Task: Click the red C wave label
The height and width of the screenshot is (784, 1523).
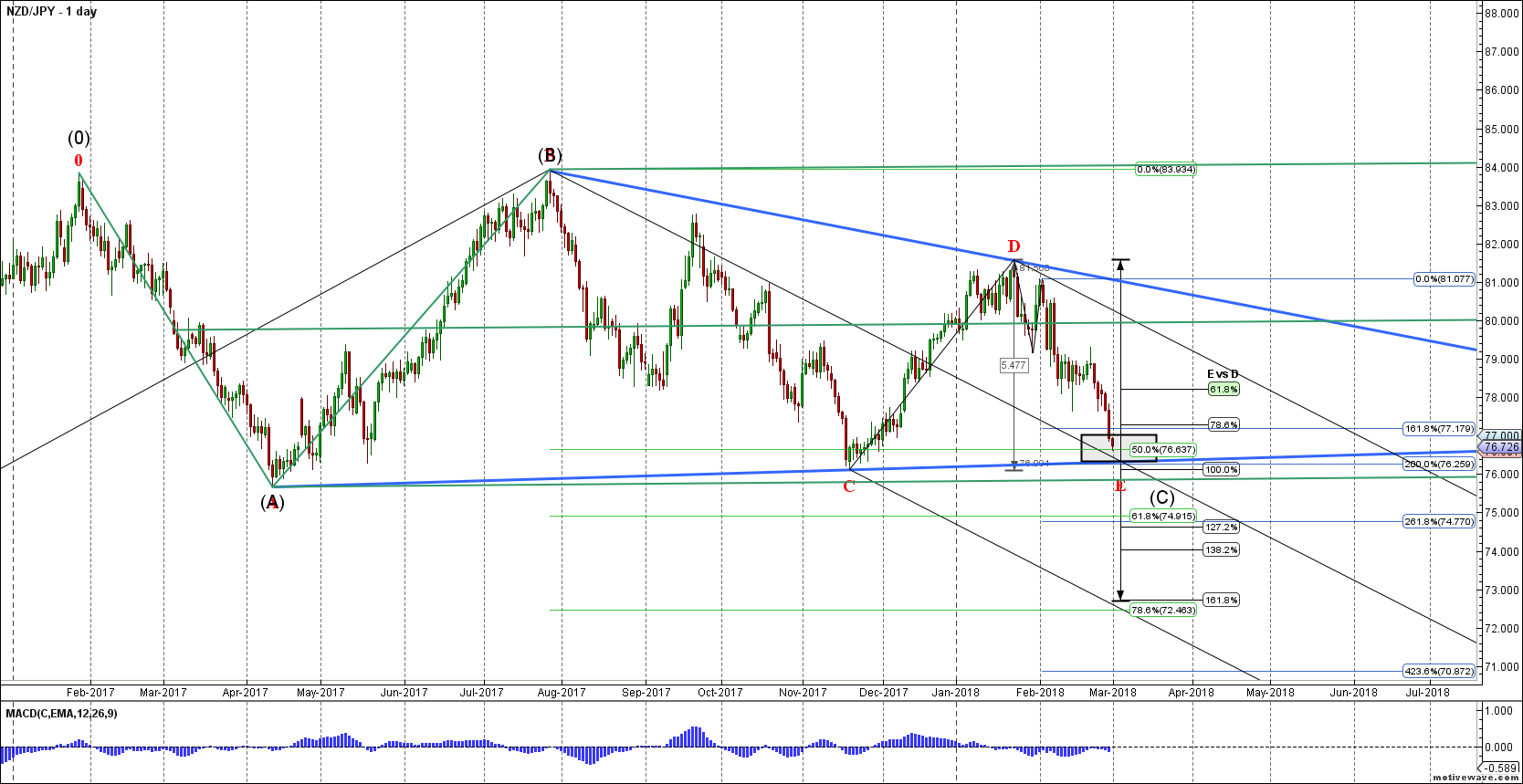Action: point(849,486)
